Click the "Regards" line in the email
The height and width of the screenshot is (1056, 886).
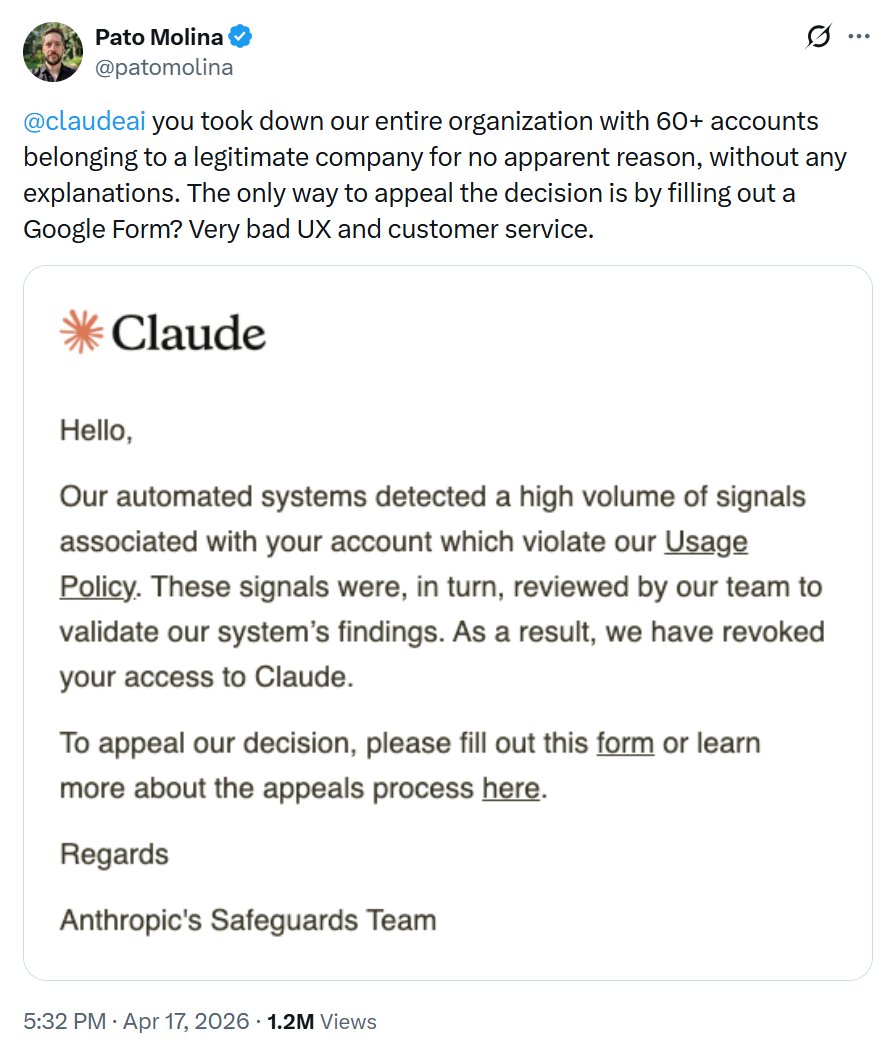coord(114,855)
